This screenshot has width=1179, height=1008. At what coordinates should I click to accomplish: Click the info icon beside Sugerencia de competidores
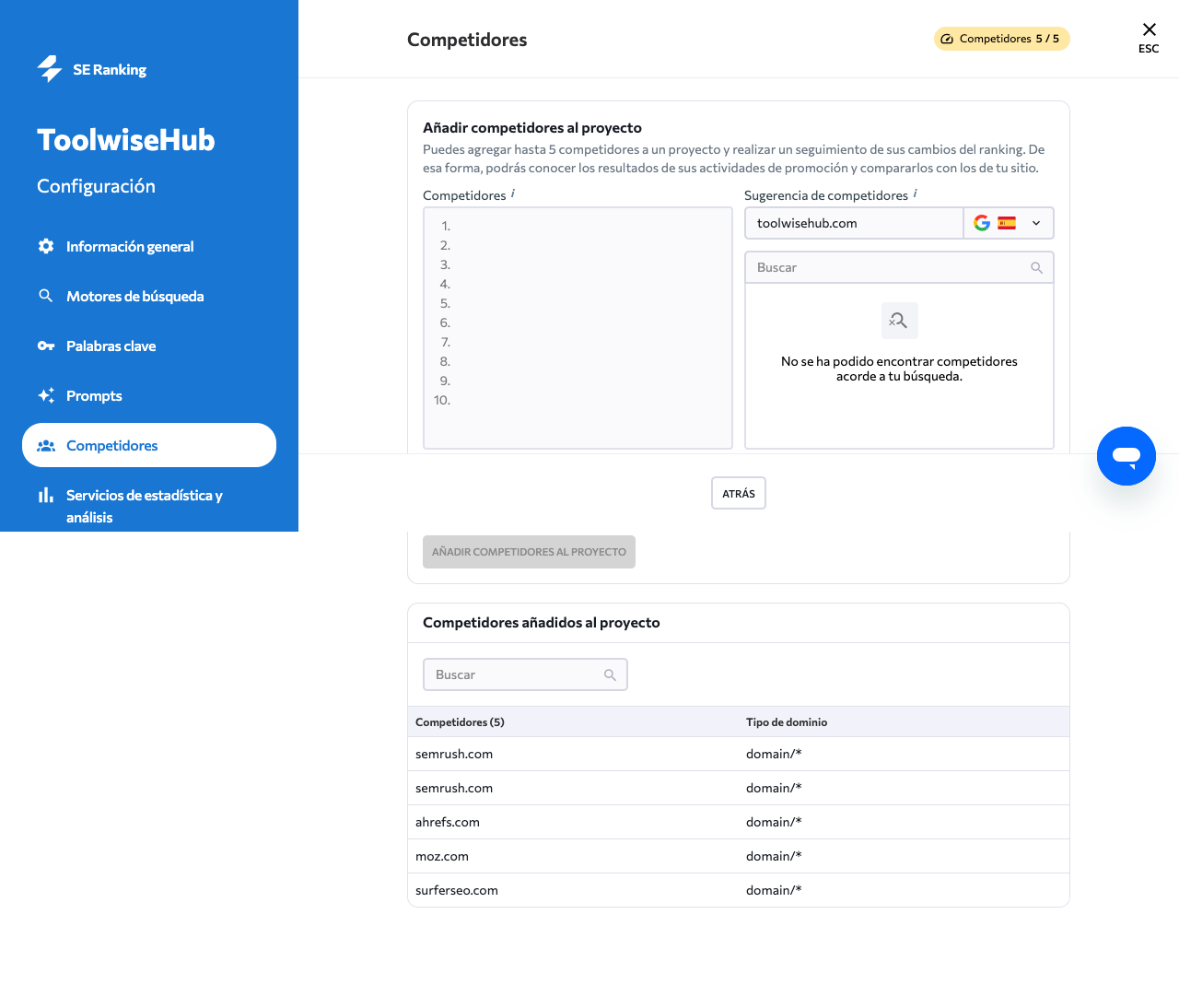915,193
